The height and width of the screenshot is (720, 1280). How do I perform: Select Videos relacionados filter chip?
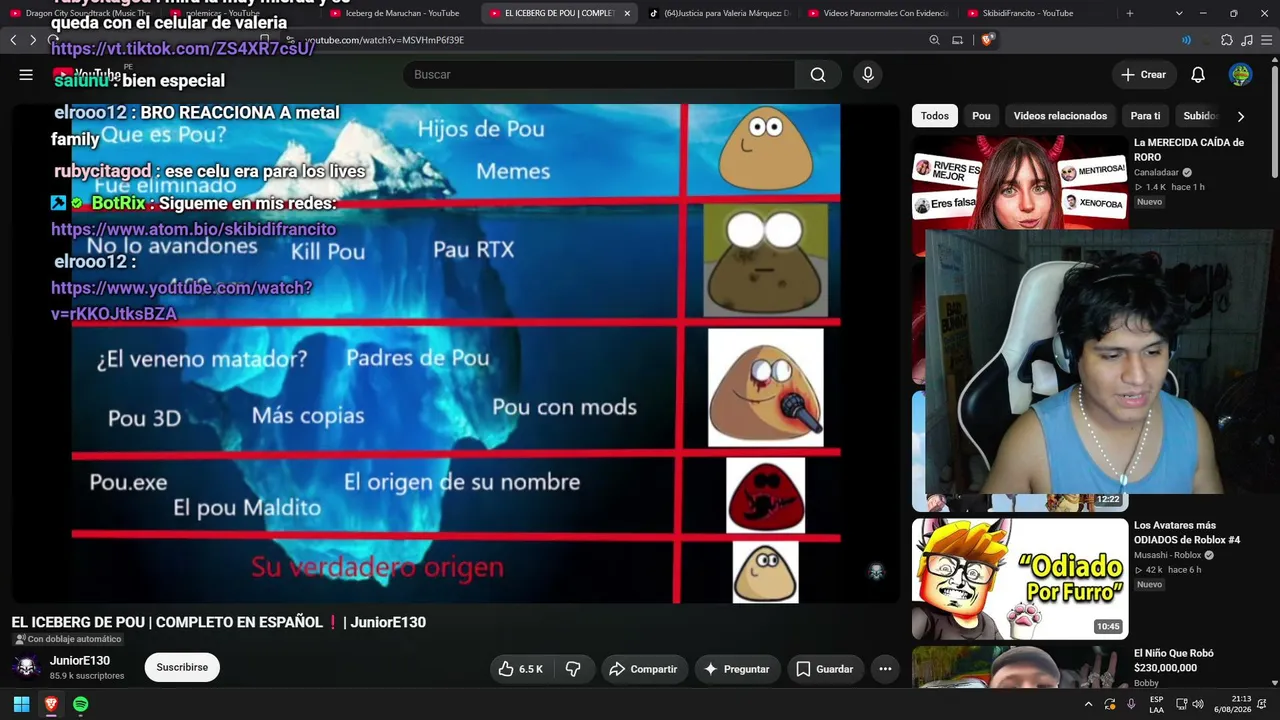[x=1060, y=116]
